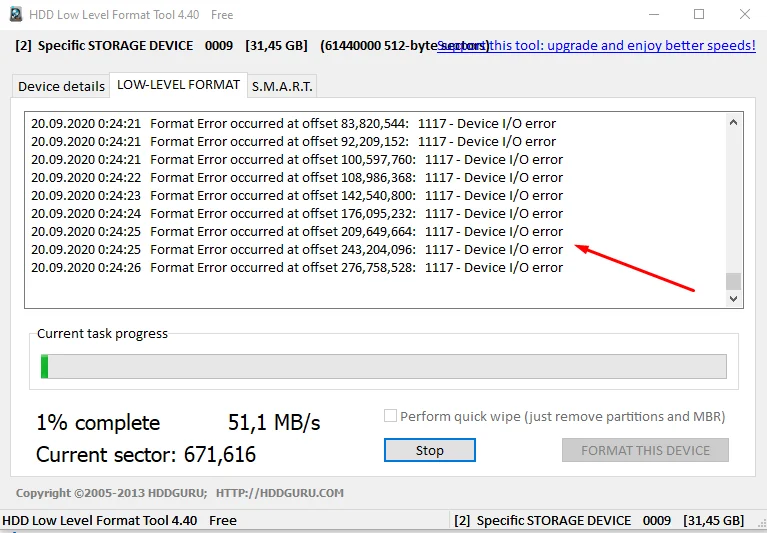The width and height of the screenshot is (767, 533).
Task: Click the log scrollbar down arrow
Action: [x=733, y=298]
